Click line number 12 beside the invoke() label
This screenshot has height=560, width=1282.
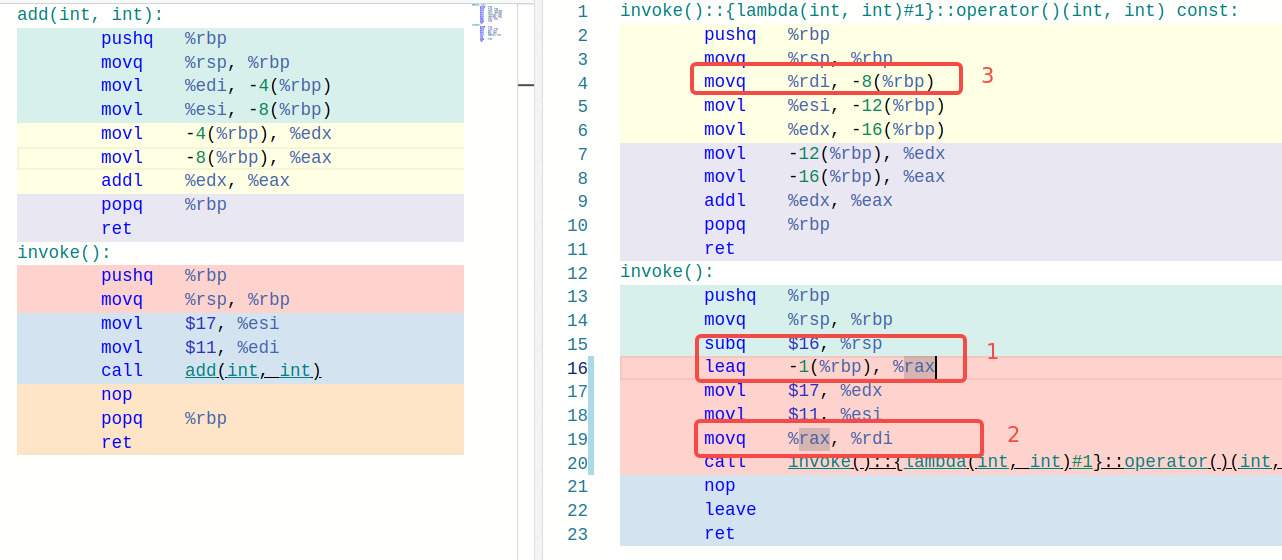pos(577,272)
